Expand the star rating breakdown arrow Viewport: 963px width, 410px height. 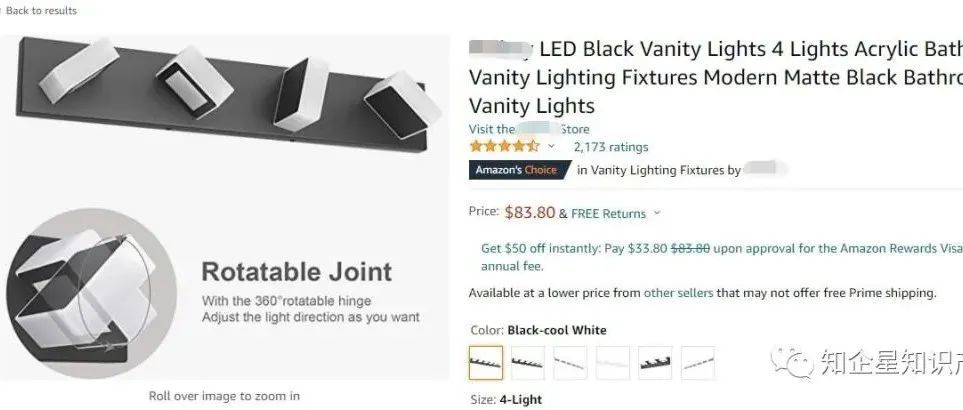coord(551,147)
